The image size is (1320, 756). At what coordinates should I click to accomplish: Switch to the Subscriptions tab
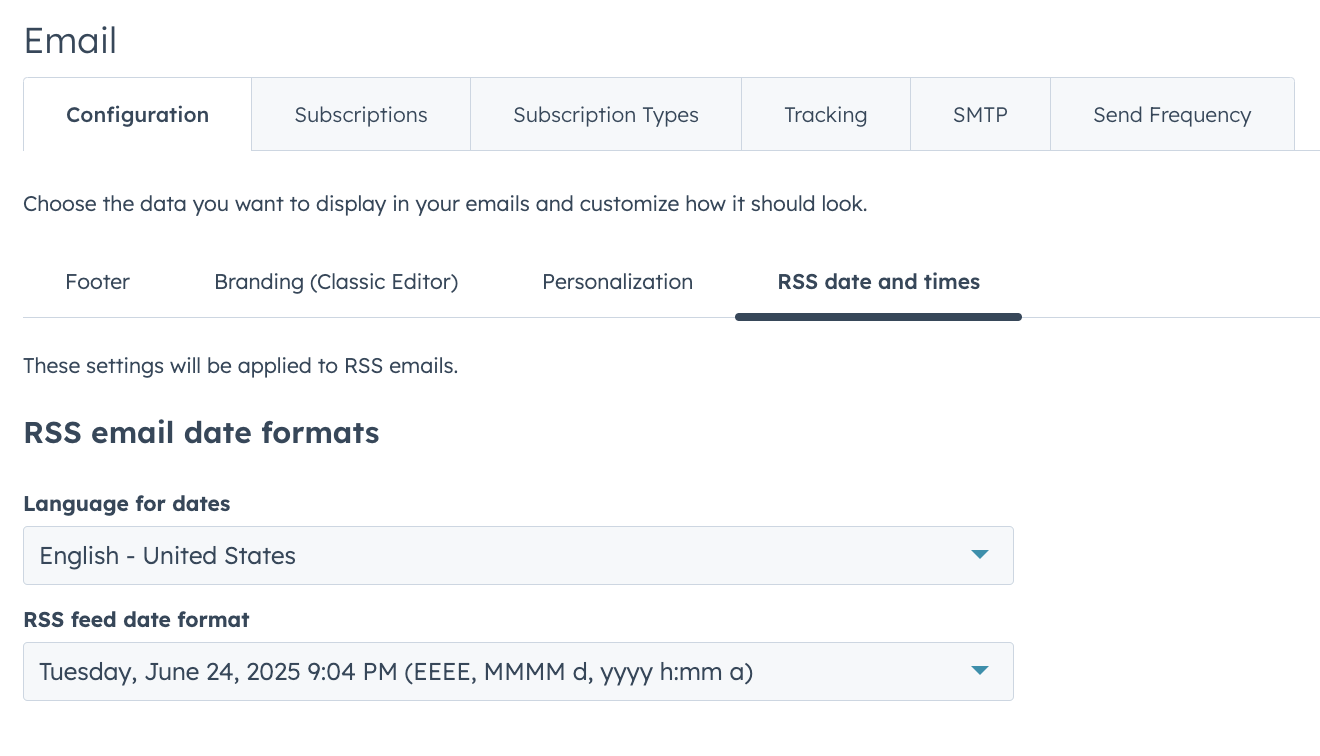click(x=360, y=114)
